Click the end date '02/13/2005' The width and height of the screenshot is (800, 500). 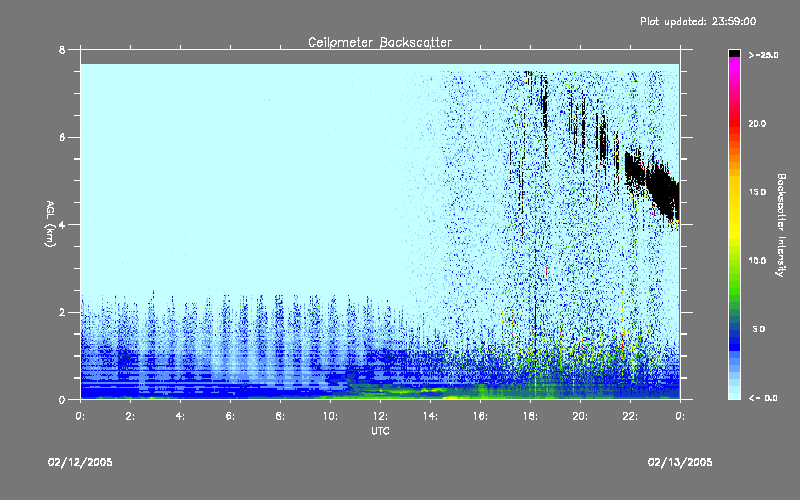pos(680,462)
